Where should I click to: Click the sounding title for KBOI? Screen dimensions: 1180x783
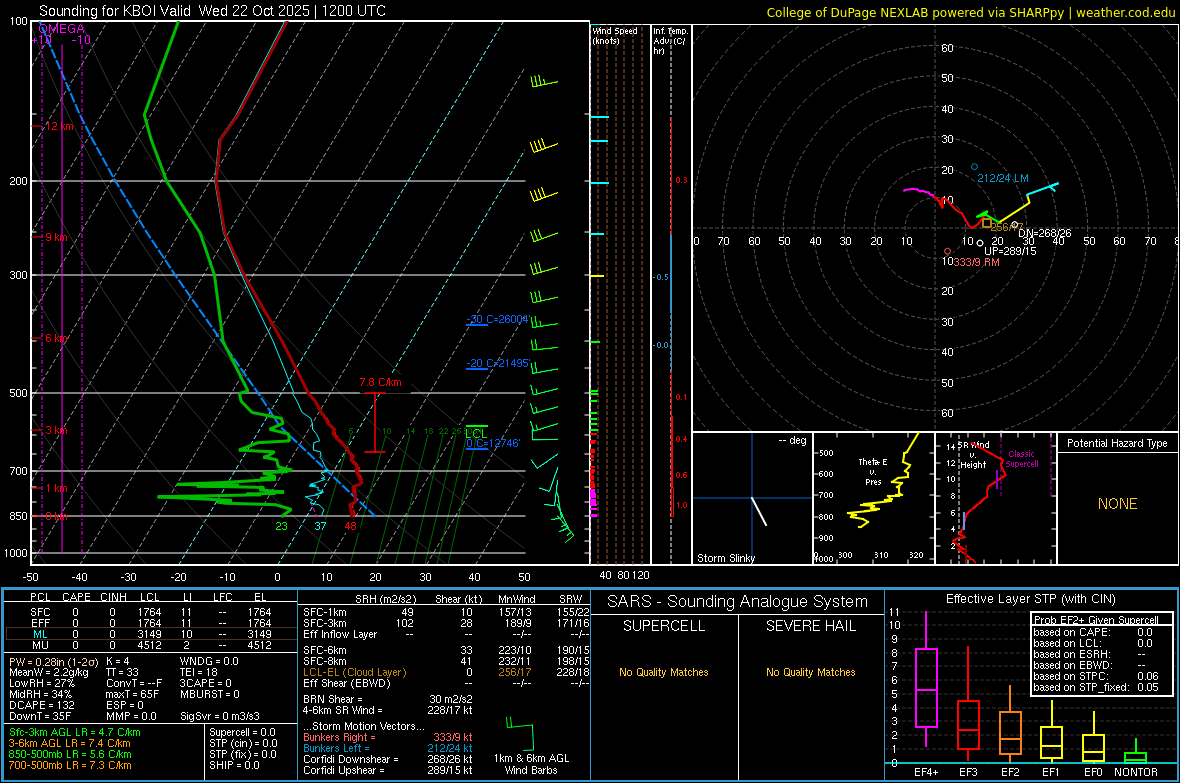pos(212,11)
